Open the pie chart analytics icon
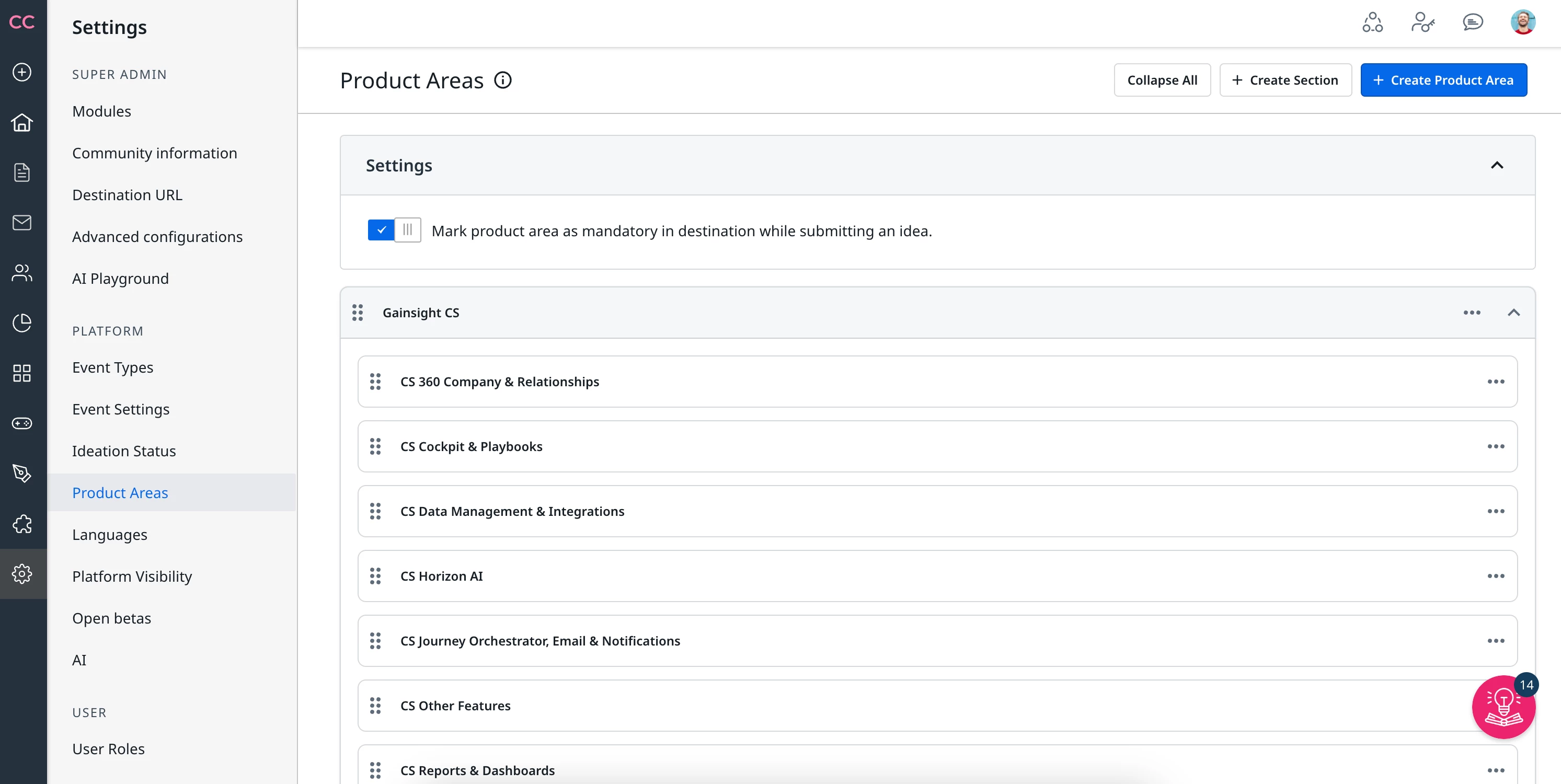 tap(22, 323)
